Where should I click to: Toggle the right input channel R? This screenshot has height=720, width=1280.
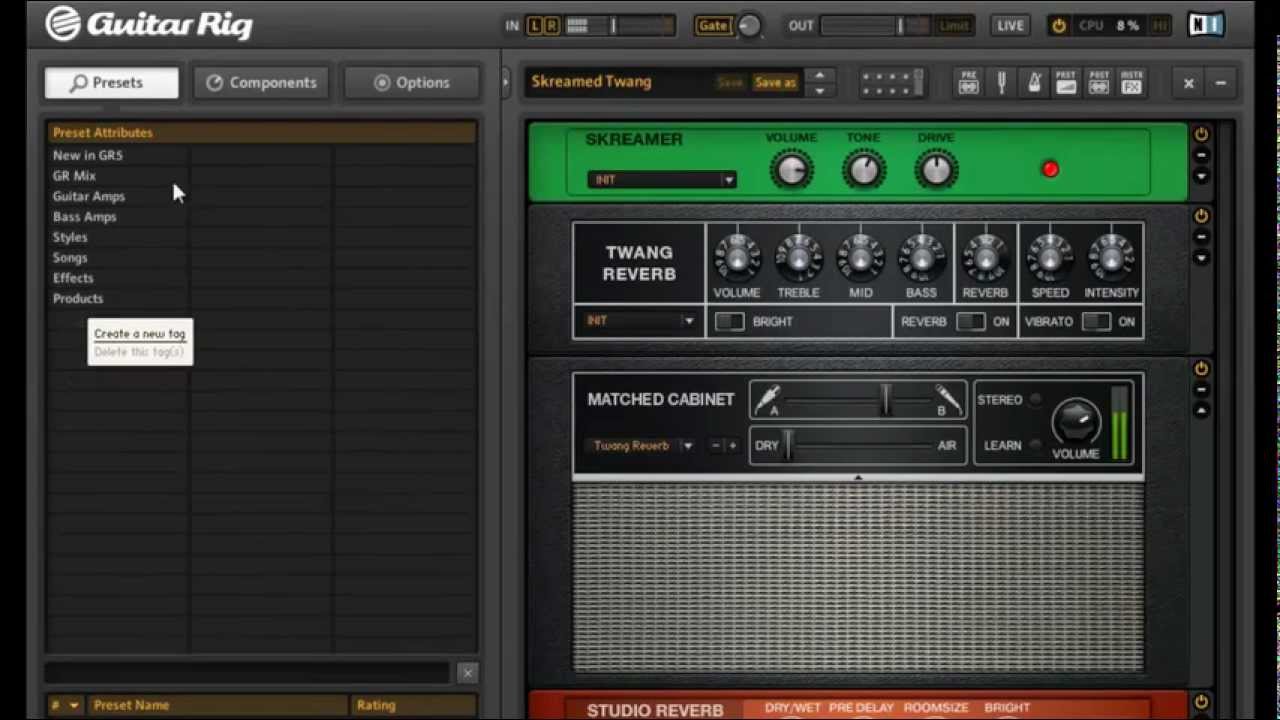pos(551,26)
